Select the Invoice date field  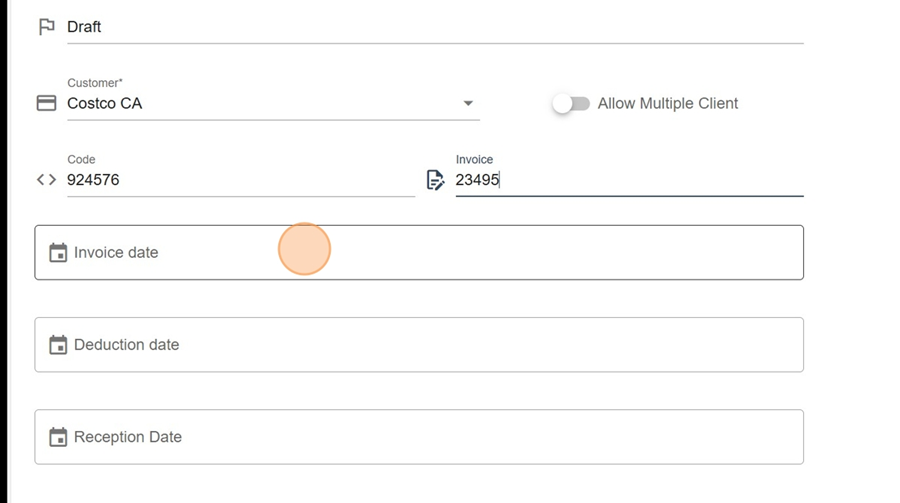coord(419,253)
